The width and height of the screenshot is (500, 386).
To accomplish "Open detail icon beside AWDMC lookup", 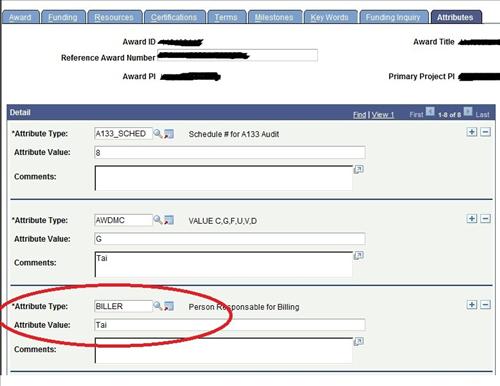I will coord(169,220).
